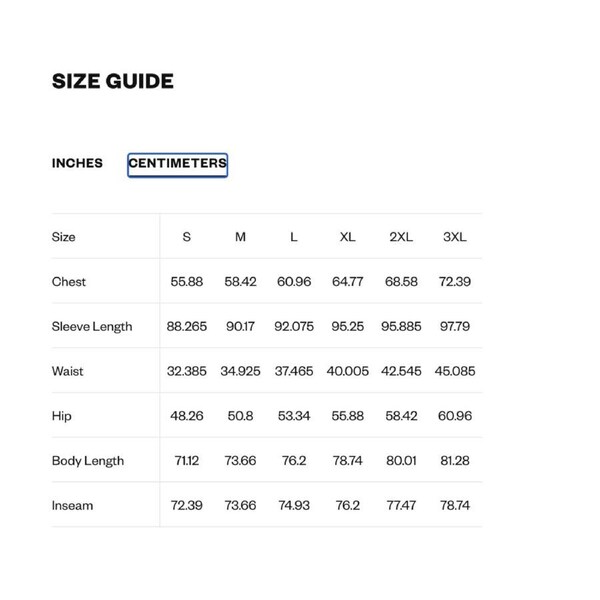Screen dimensions: 600x600
Task: Select the M size column header
Action: (x=240, y=237)
